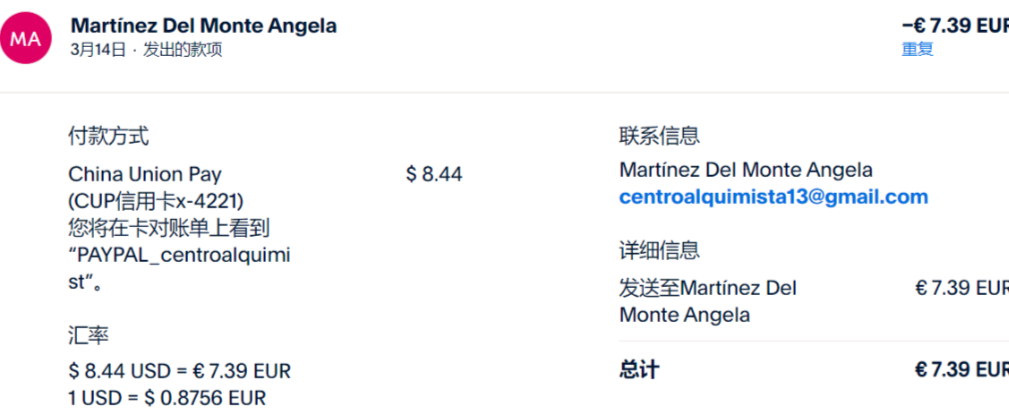Click the 详细信息 section heading
This screenshot has height=410, width=1009.
click(x=659, y=250)
